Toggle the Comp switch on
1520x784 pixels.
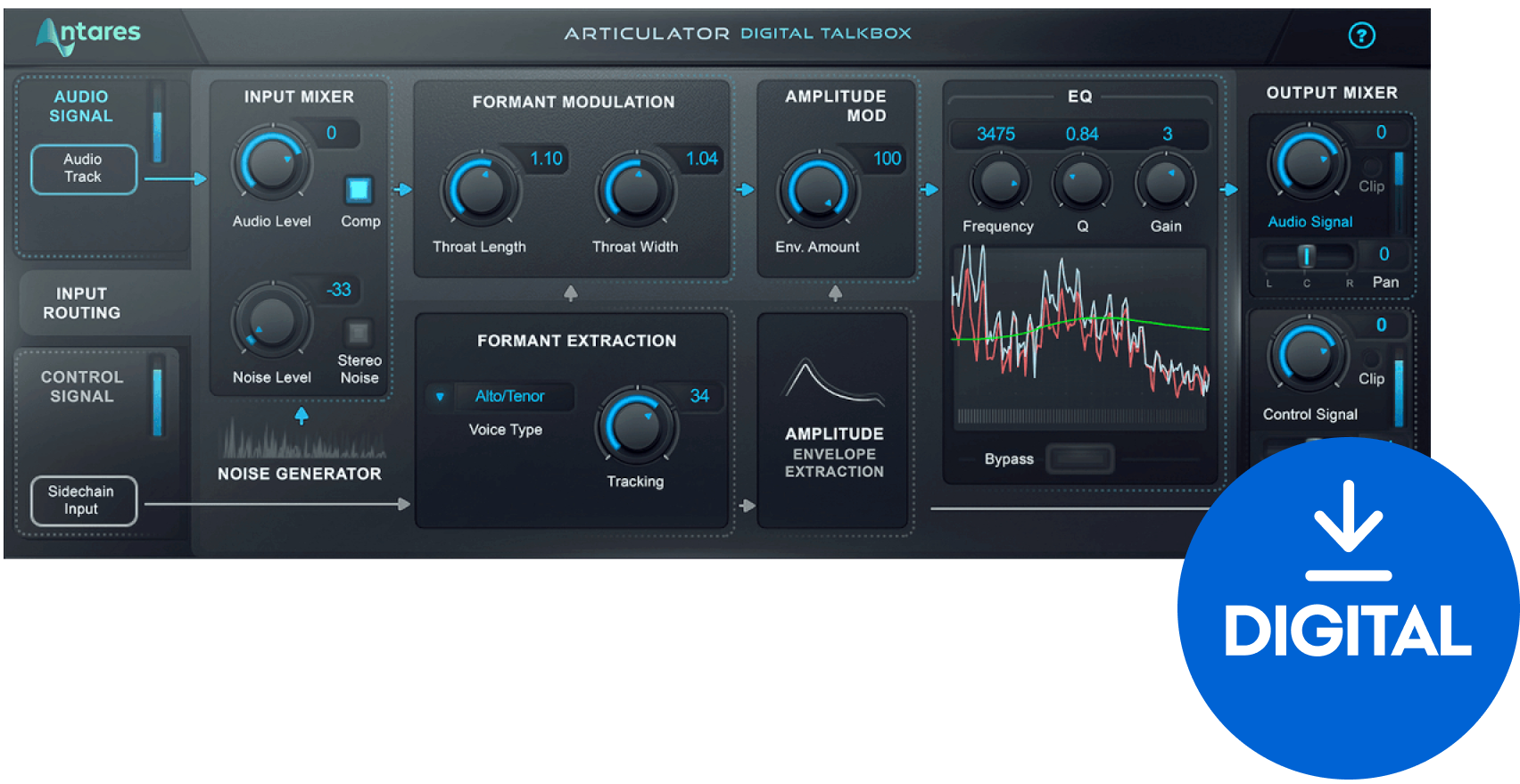[x=359, y=189]
